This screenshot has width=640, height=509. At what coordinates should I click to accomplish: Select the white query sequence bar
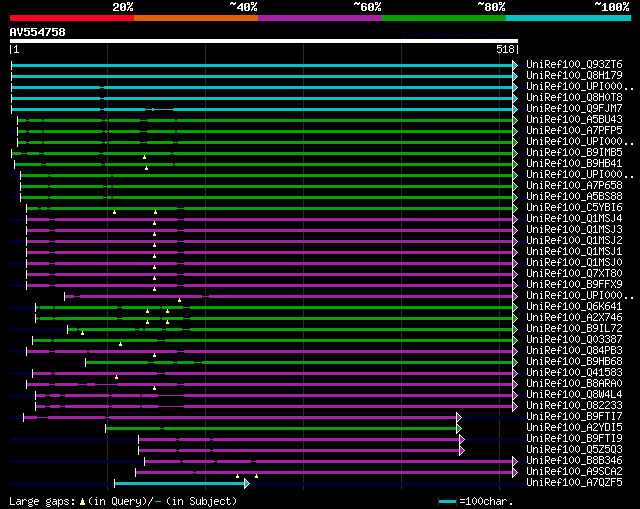[264, 41]
